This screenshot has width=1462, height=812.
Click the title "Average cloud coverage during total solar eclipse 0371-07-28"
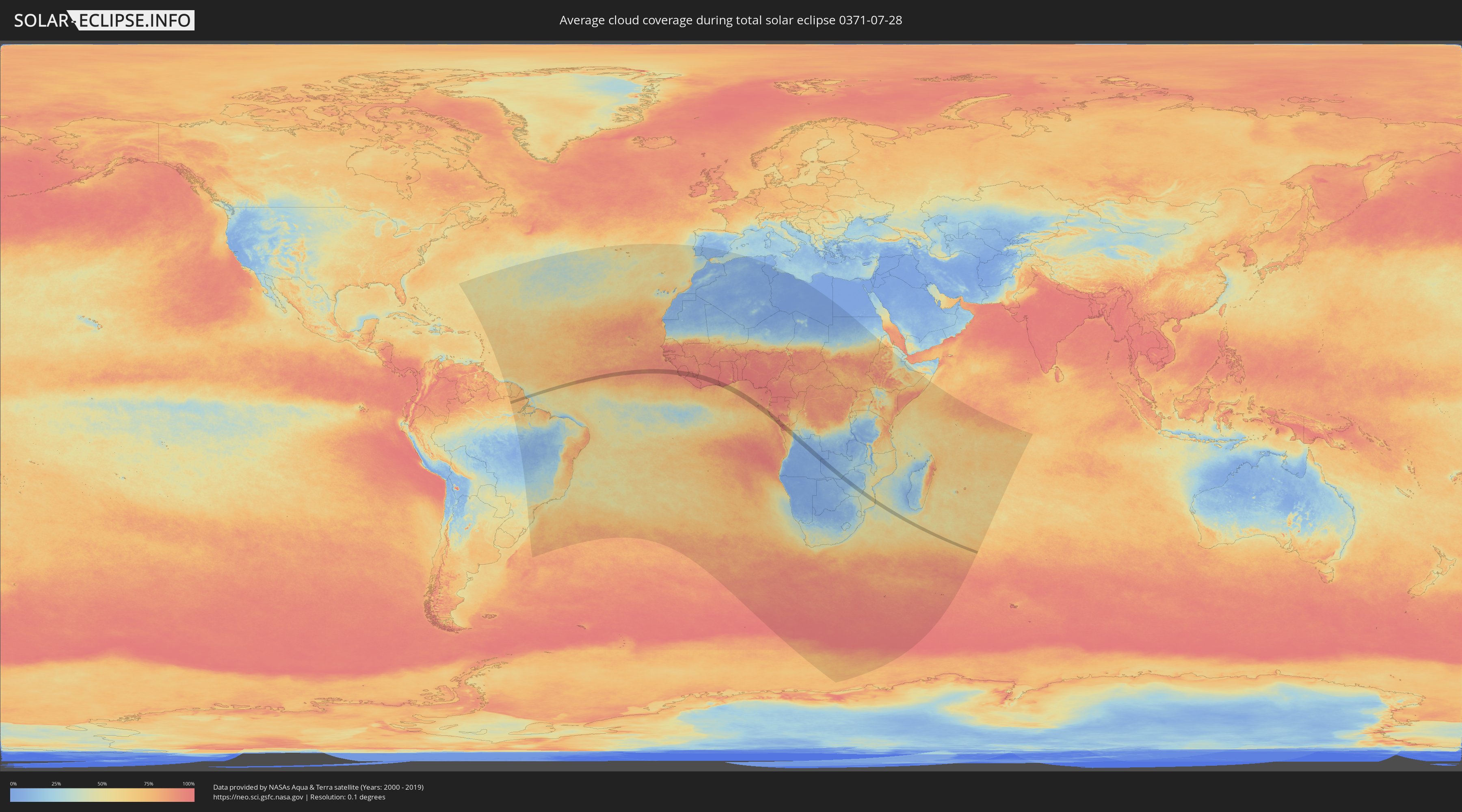coord(731,20)
